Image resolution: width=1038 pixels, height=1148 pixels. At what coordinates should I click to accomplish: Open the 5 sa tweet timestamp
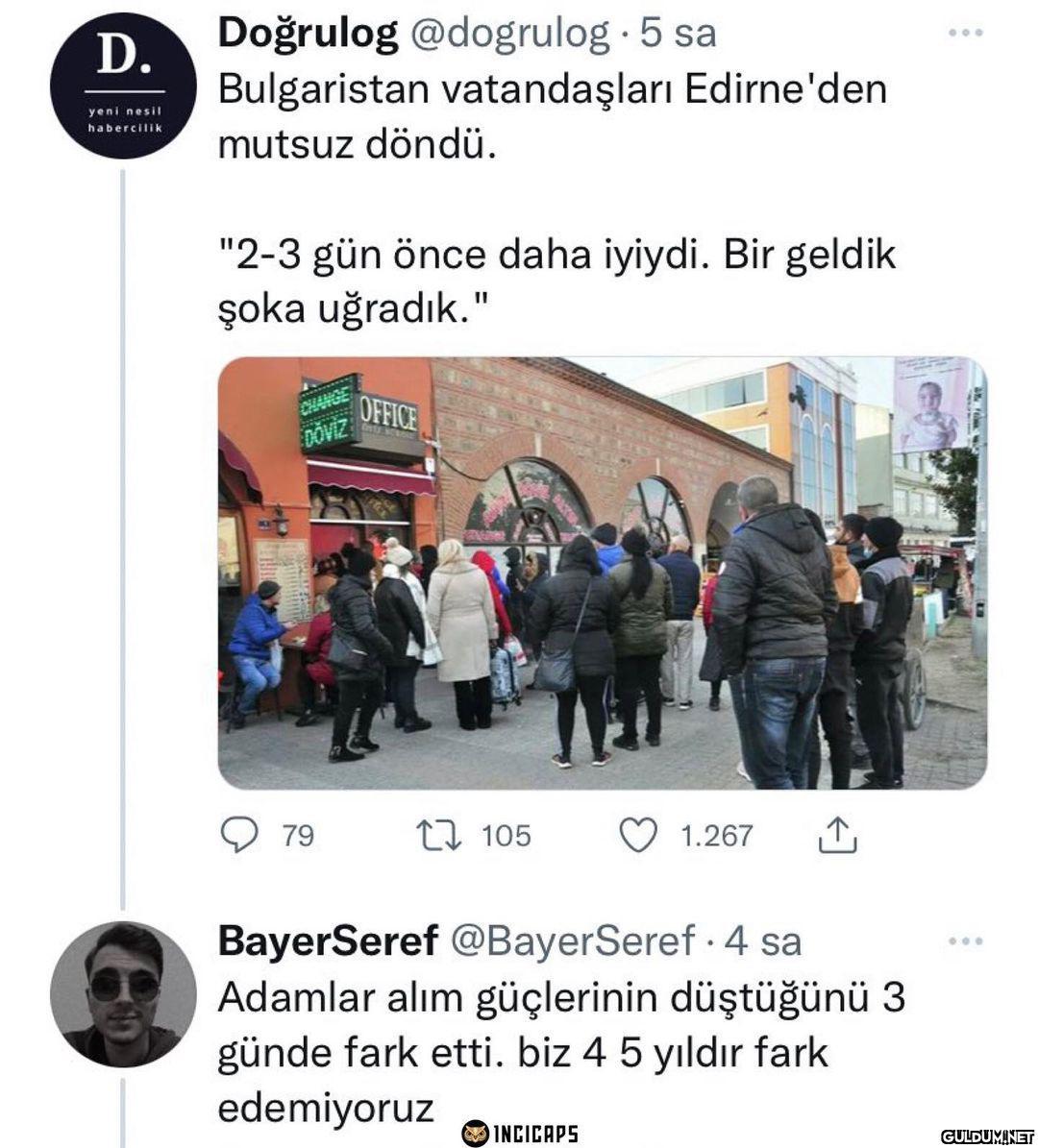click(679, 34)
